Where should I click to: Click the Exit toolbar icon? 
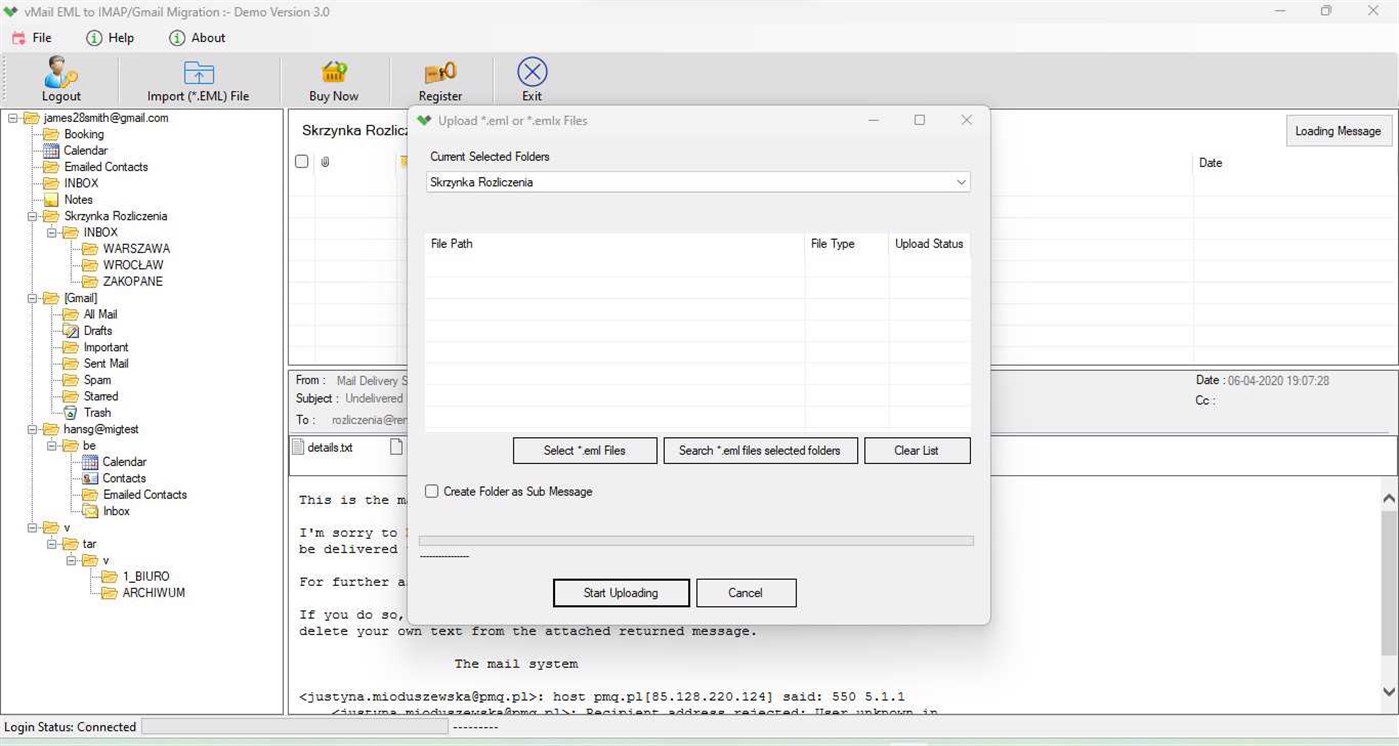[x=531, y=70]
